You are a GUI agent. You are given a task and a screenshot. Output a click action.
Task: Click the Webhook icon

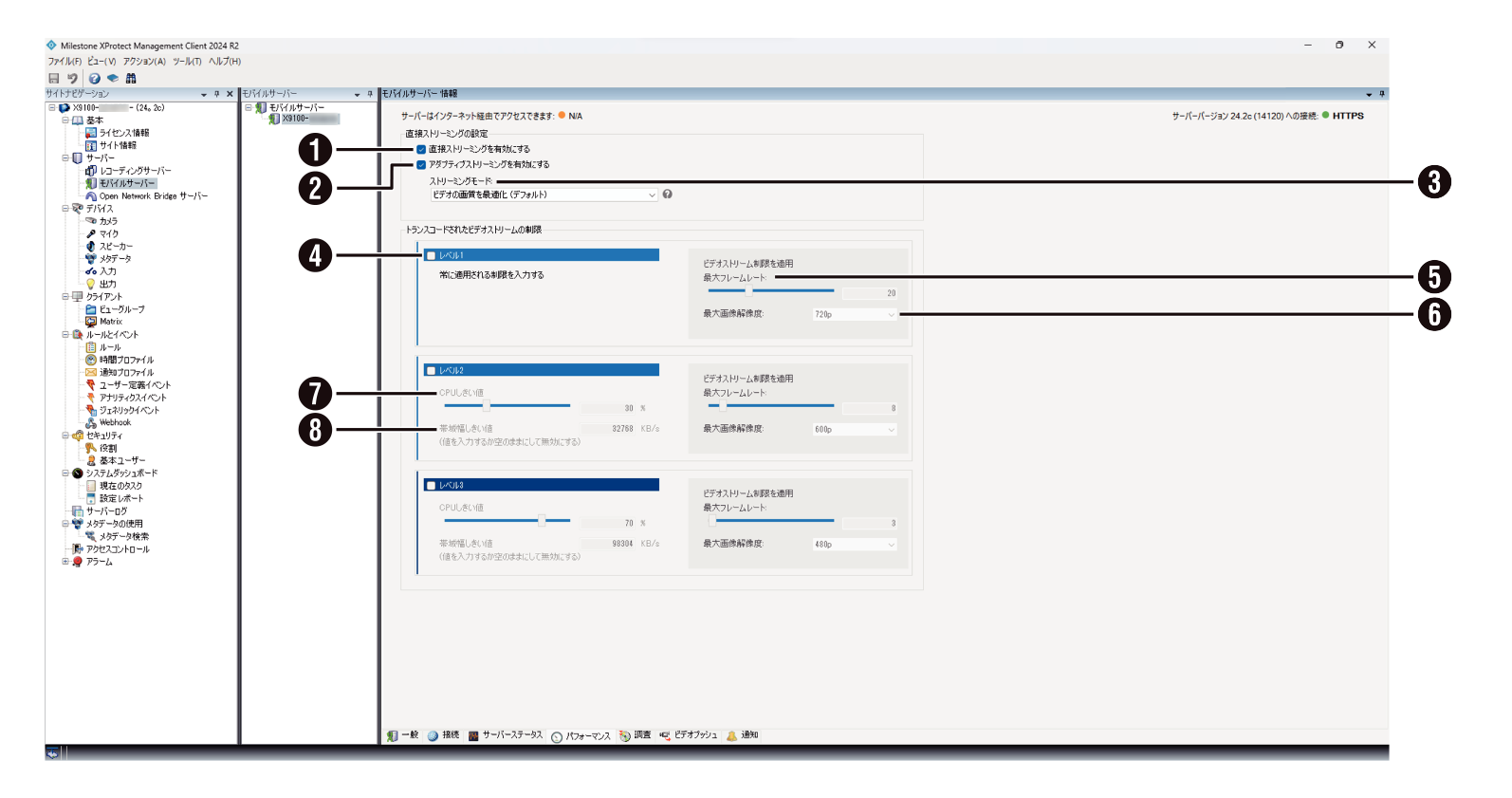pos(91,423)
